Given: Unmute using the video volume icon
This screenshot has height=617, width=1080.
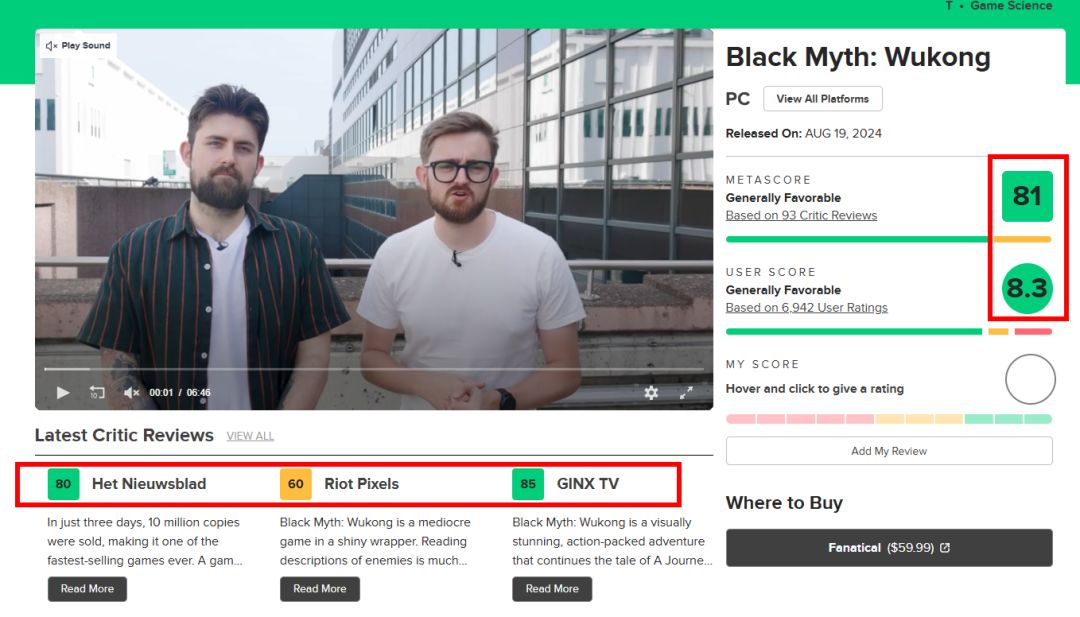Looking at the screenshot, I should coord(131,393).
